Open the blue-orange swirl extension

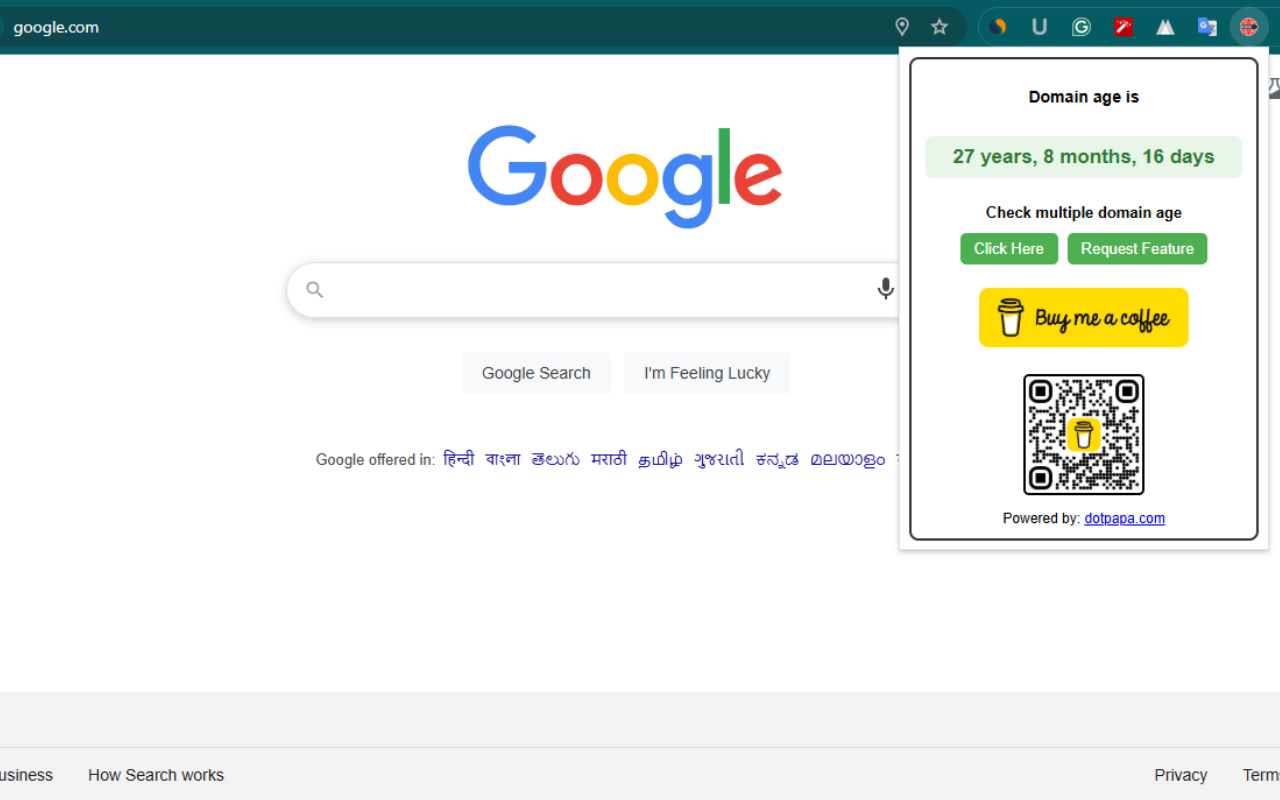[x=997, y=27]
